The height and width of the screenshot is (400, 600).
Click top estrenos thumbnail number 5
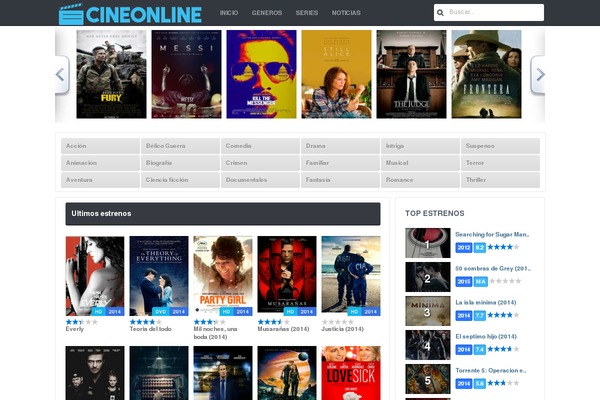tap(428, 379)
